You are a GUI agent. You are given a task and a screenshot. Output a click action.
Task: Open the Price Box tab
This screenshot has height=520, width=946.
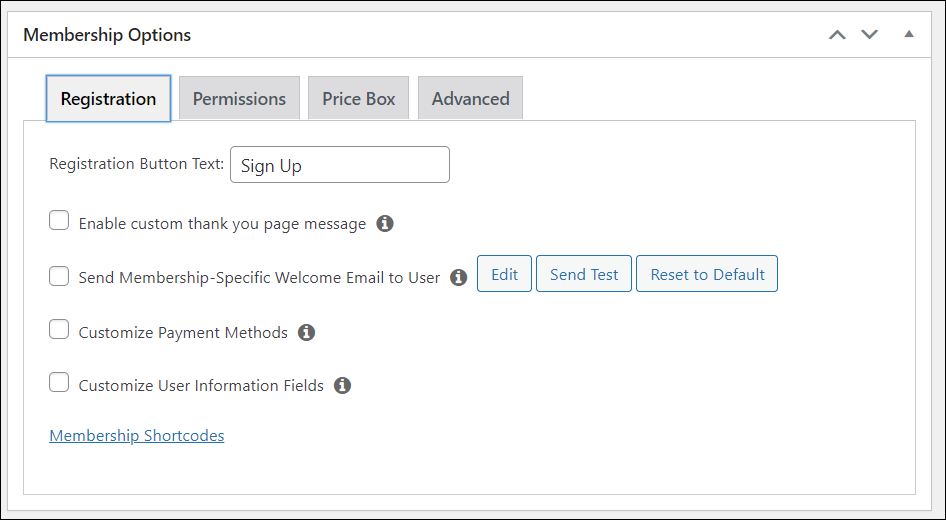pos(358,98)
